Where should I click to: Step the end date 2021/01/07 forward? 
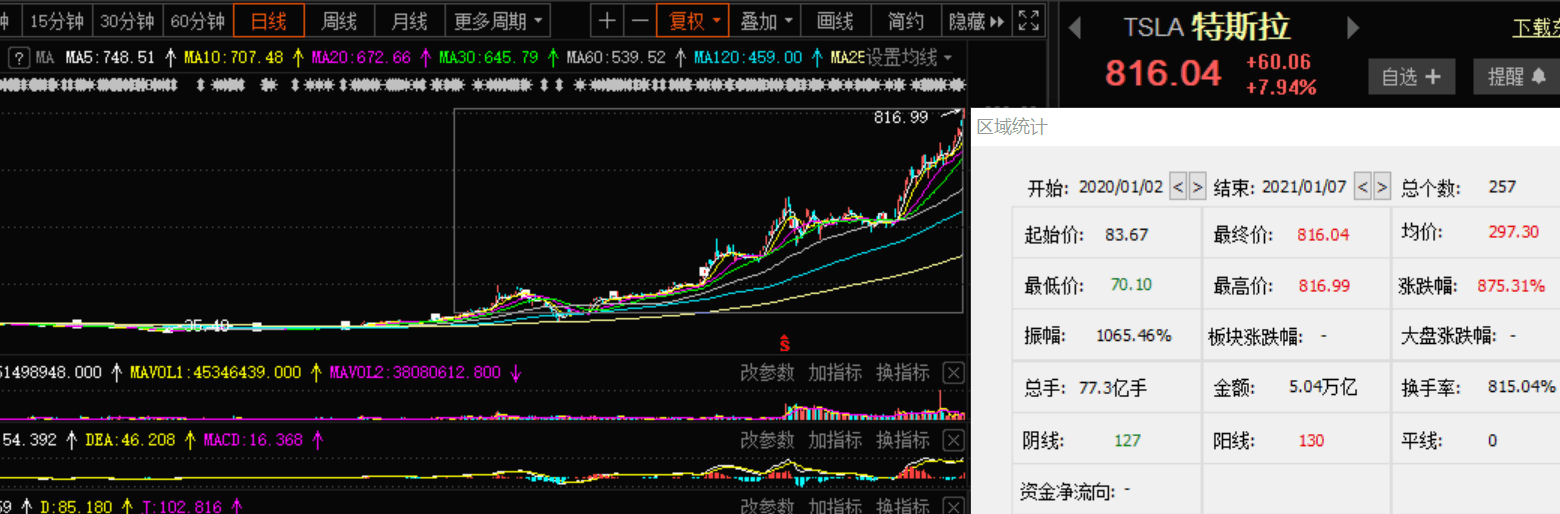pyautogui.click(x=1382, y=186)
